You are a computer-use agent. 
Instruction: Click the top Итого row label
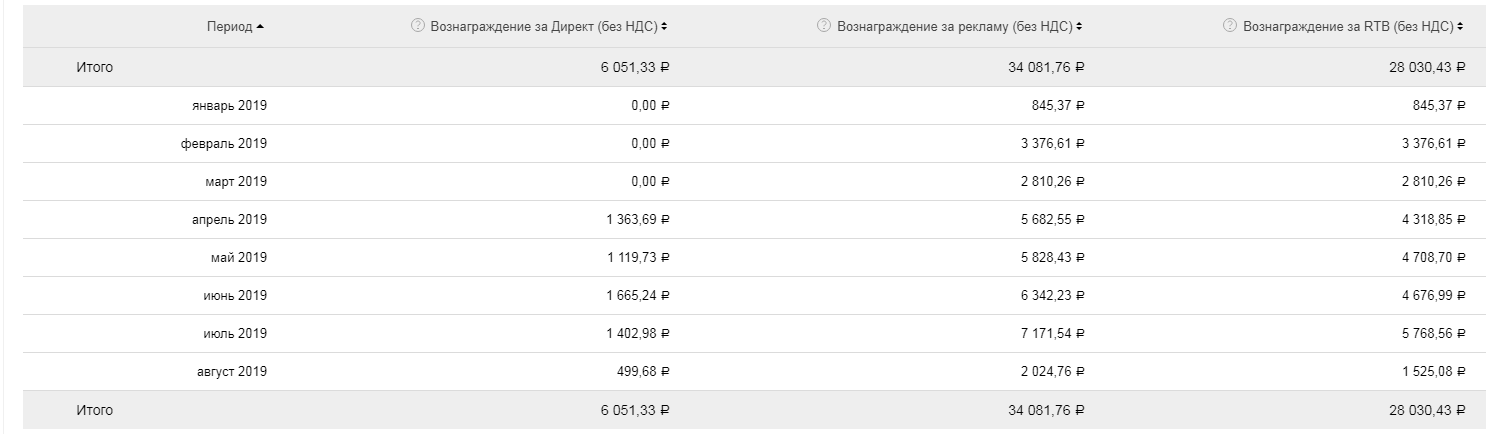click(x=95, y=67)
